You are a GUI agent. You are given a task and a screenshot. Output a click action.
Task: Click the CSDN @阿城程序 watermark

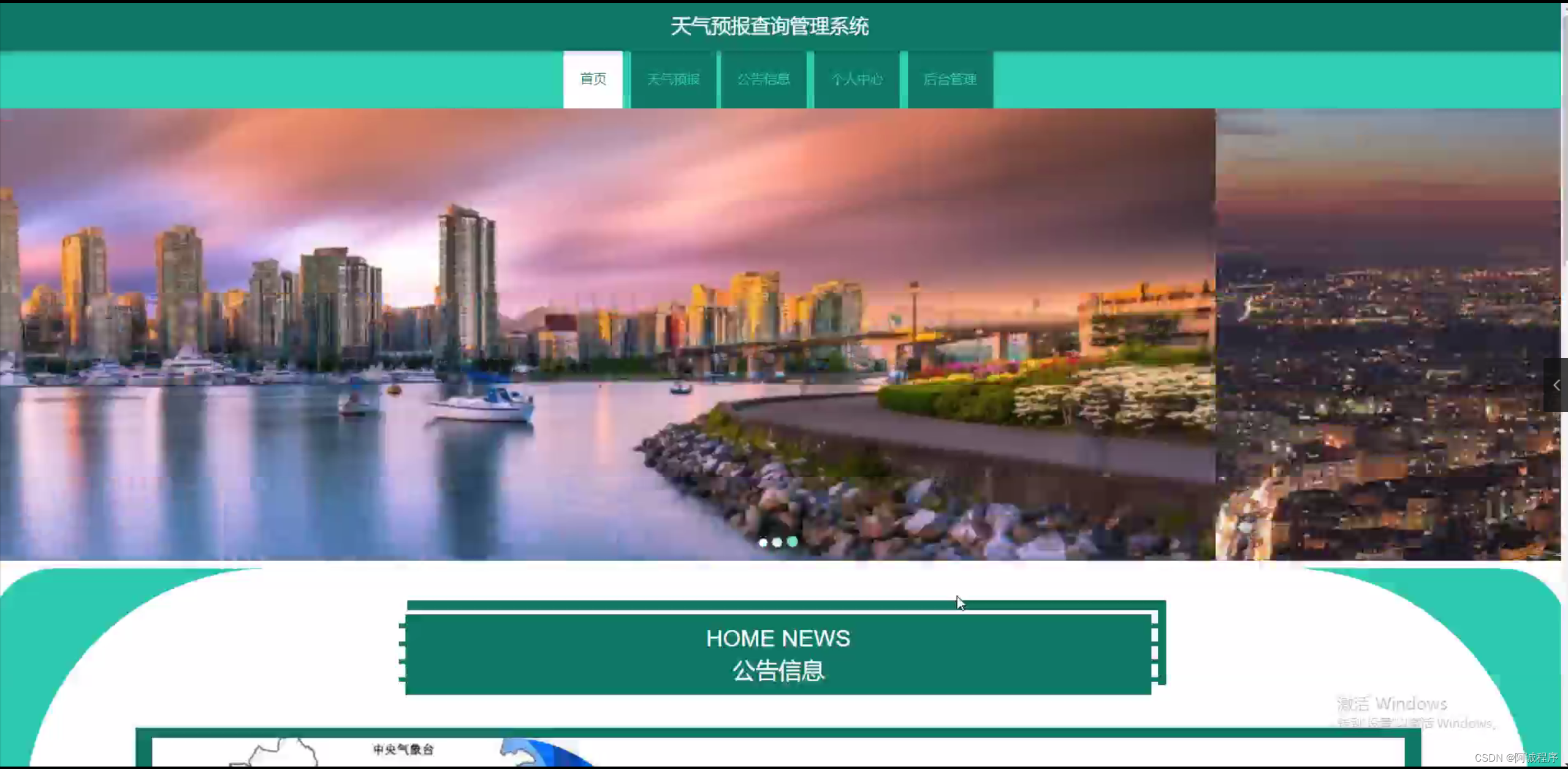click(1515, 758)
